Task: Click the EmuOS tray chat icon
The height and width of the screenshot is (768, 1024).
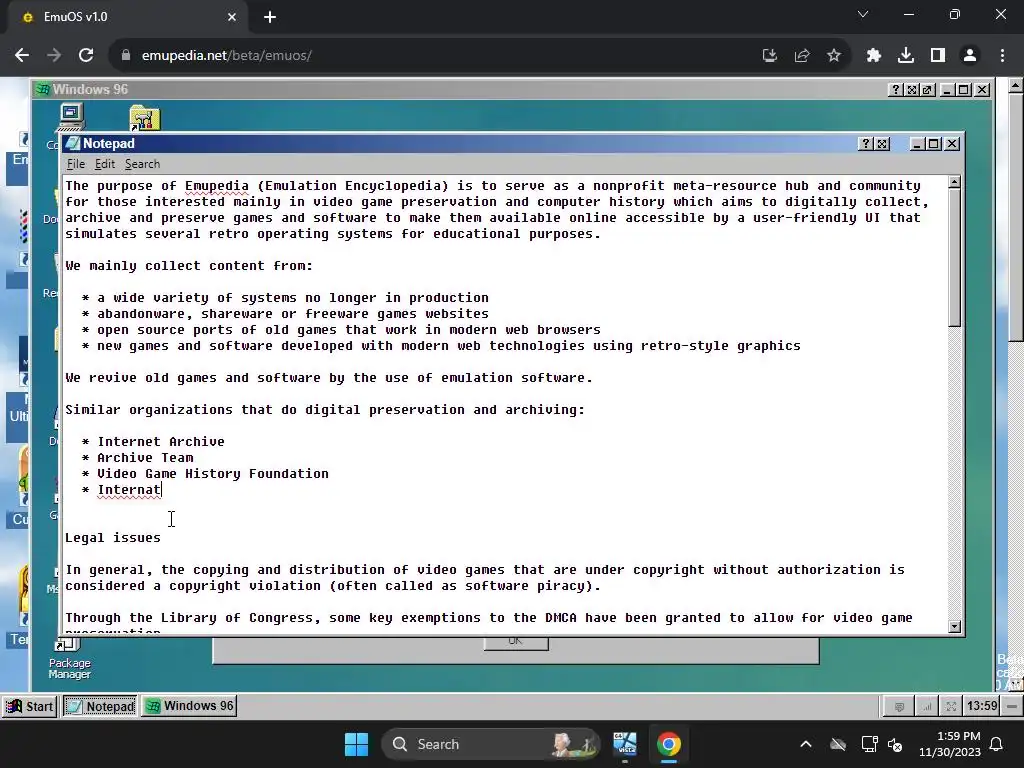Action: pos(899,706)
